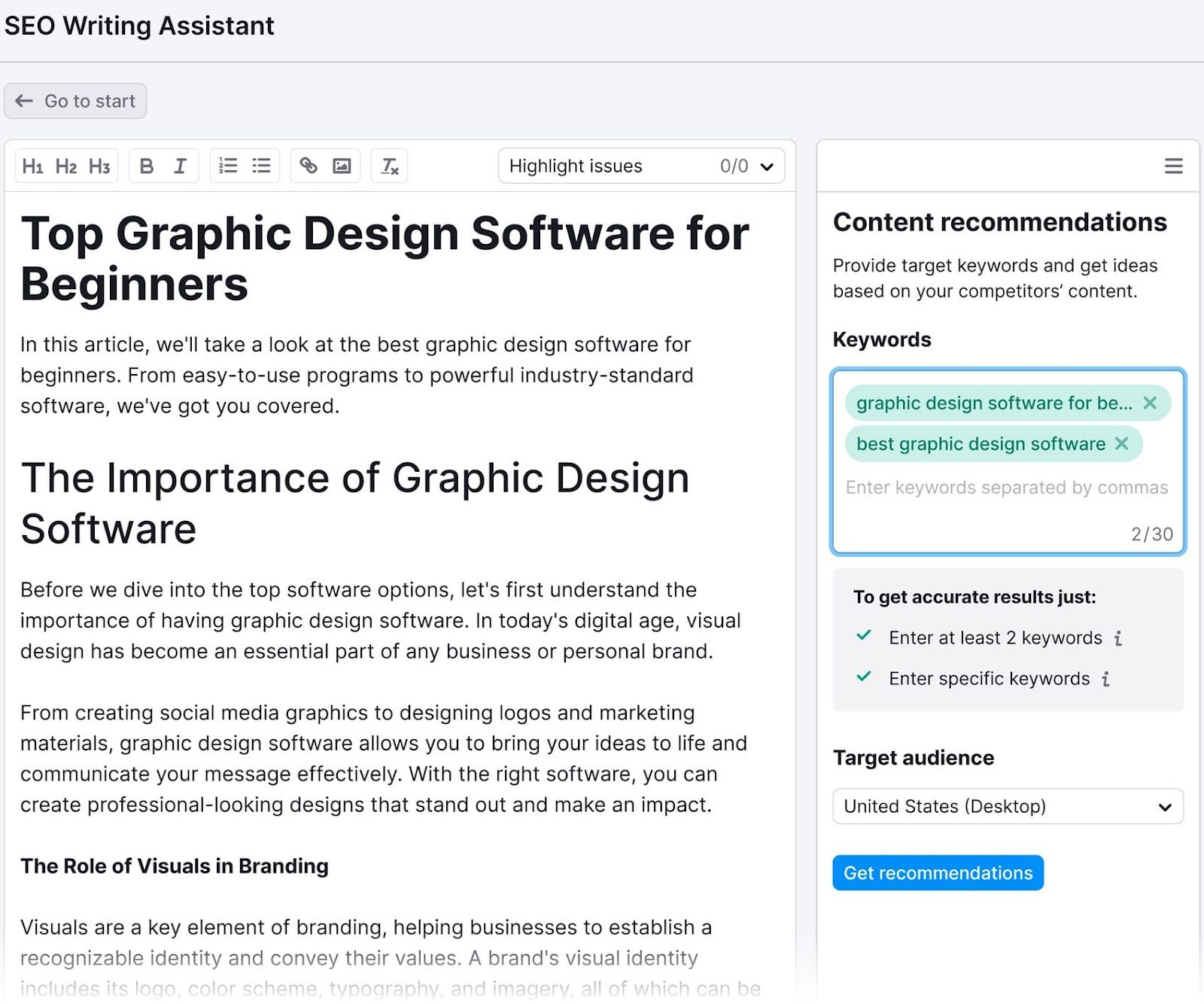Toggle bold formatting
The height and width of the screenshot is (1004, 1204).
[x=147, y=166]
